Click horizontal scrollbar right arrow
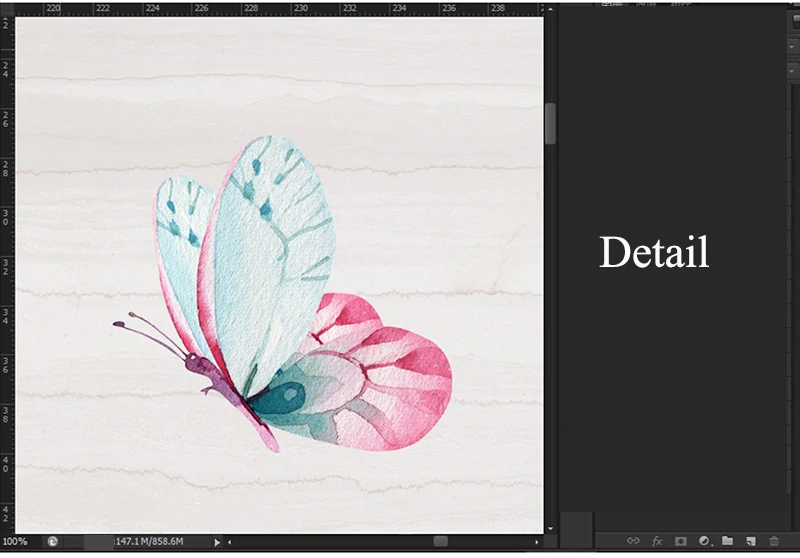The image size is (800, 558). (536, 542)
